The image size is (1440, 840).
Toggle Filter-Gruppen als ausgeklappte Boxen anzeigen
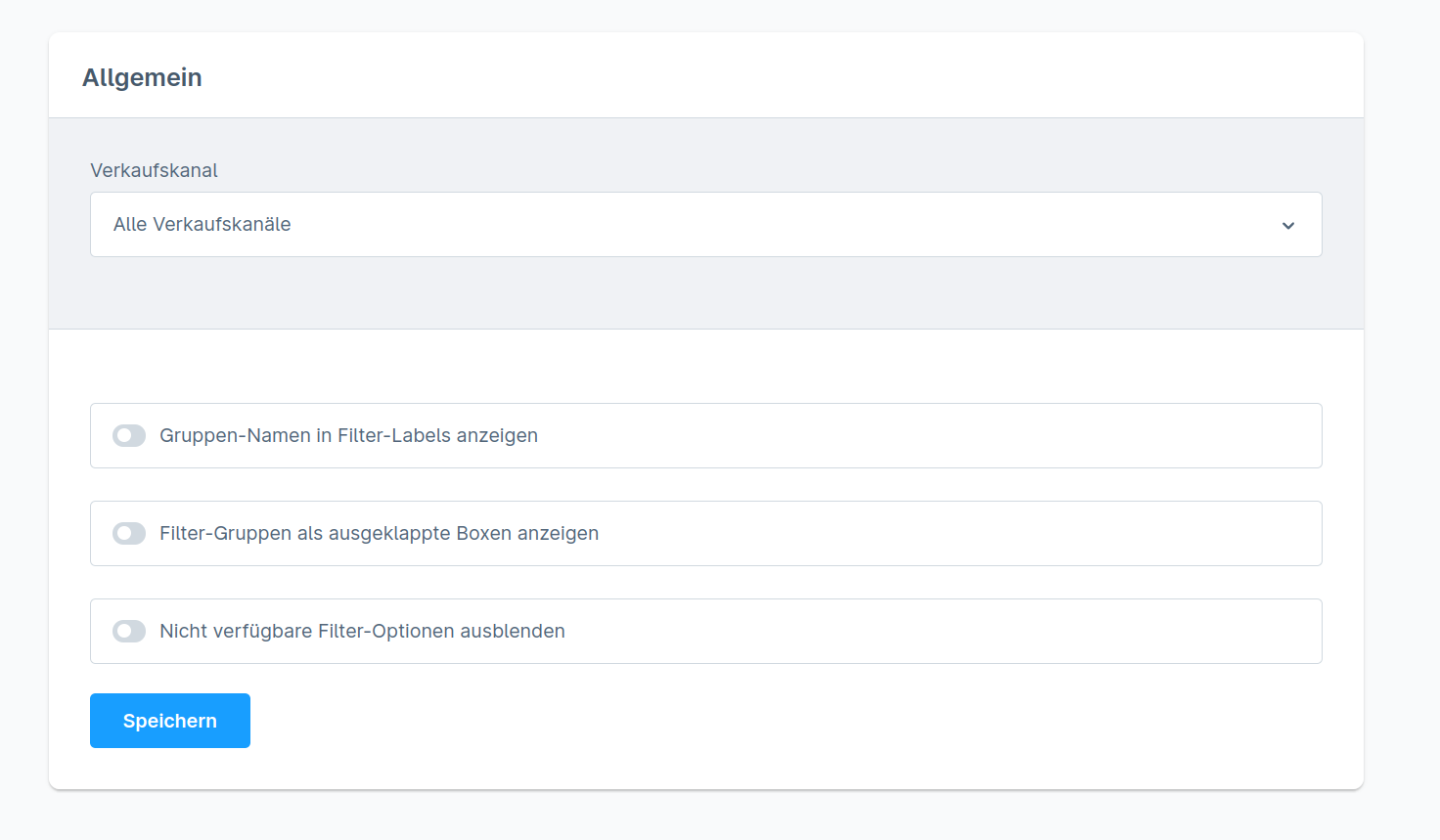tap(129, 533)
